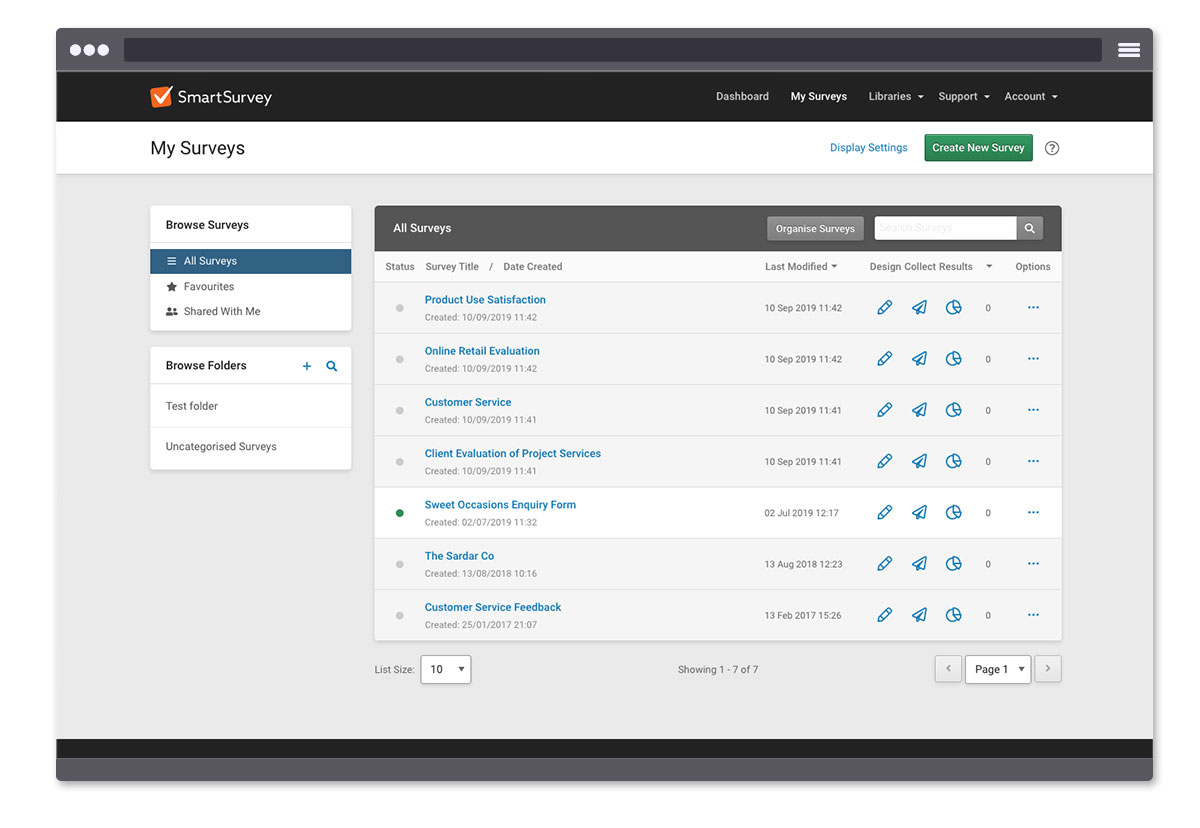
Task: Open options ellipsis for Online Retail Evaluation
Action: (x=1033, y=359)
